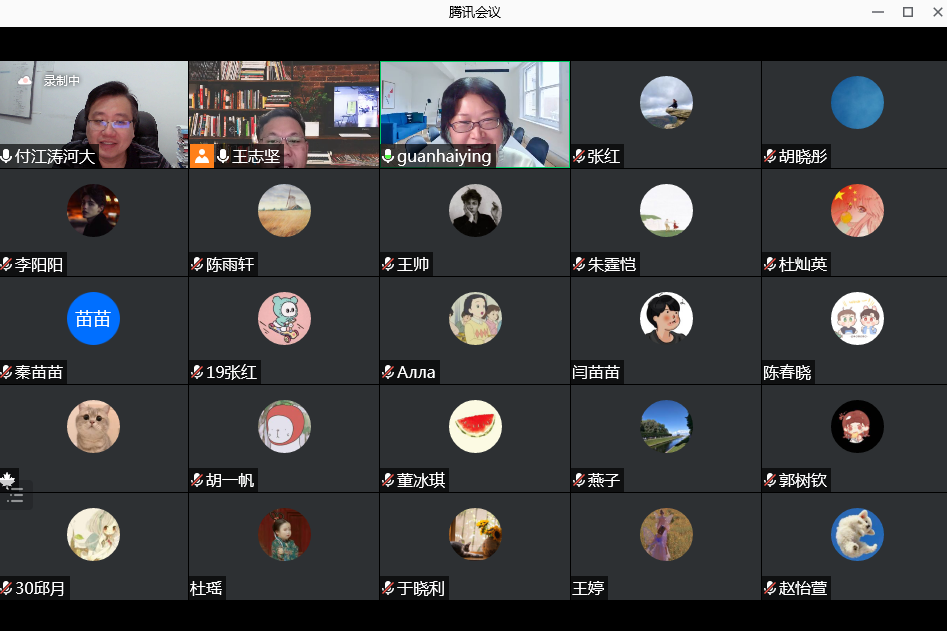
Task: Click the microphone icon next to 付江涛河大
Action: (x=7, y=156)
